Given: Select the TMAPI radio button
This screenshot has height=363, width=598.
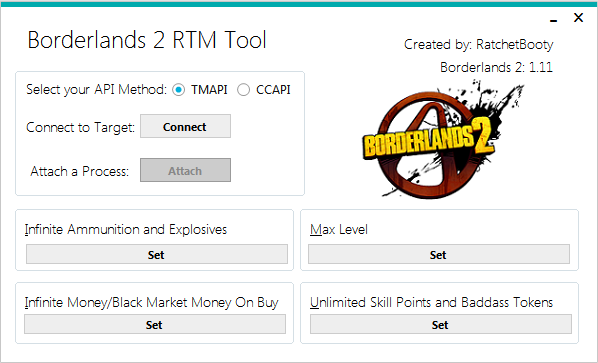Looking at the screenshot, I should tap(178, 90).
